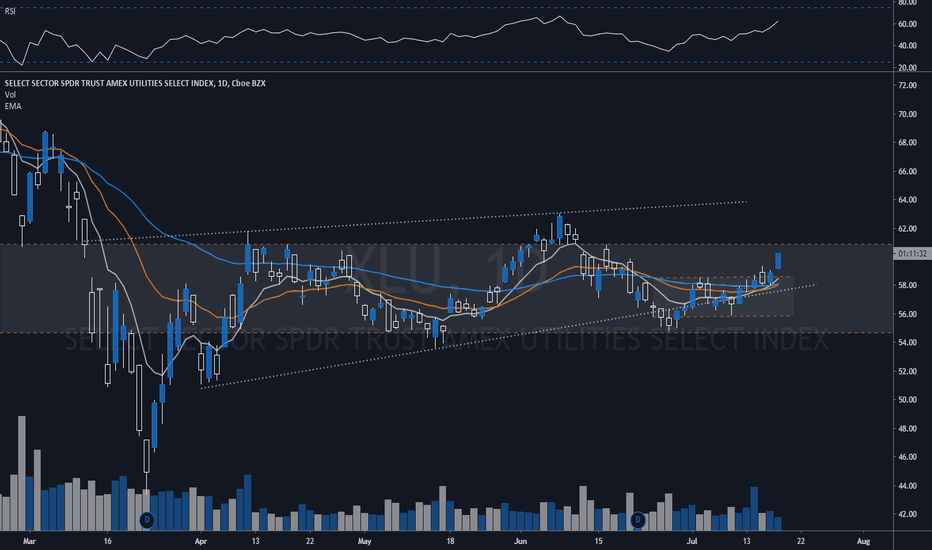Click the countdown timer price label 01:11:32
The image size is (932, 550).
[912, 254]
